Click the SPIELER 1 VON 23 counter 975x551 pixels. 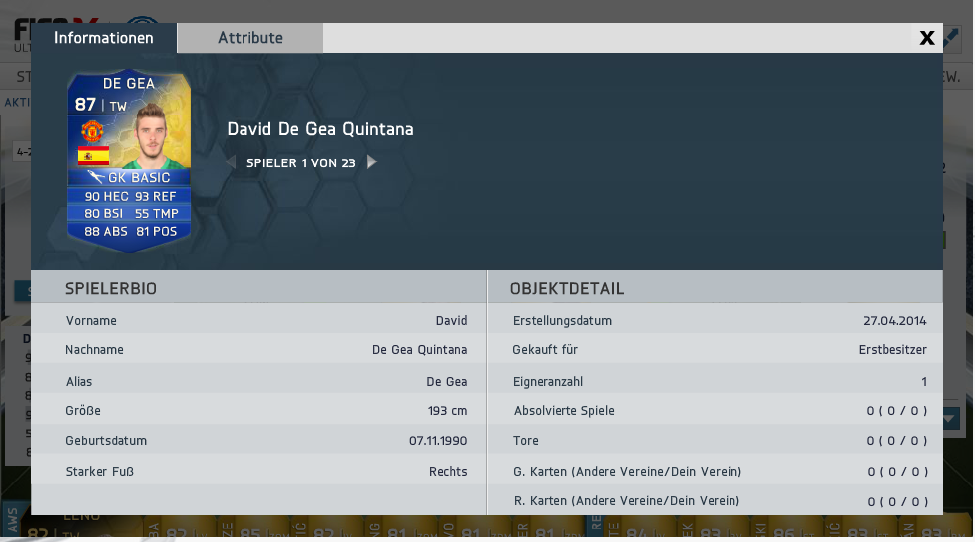point(300,163)
